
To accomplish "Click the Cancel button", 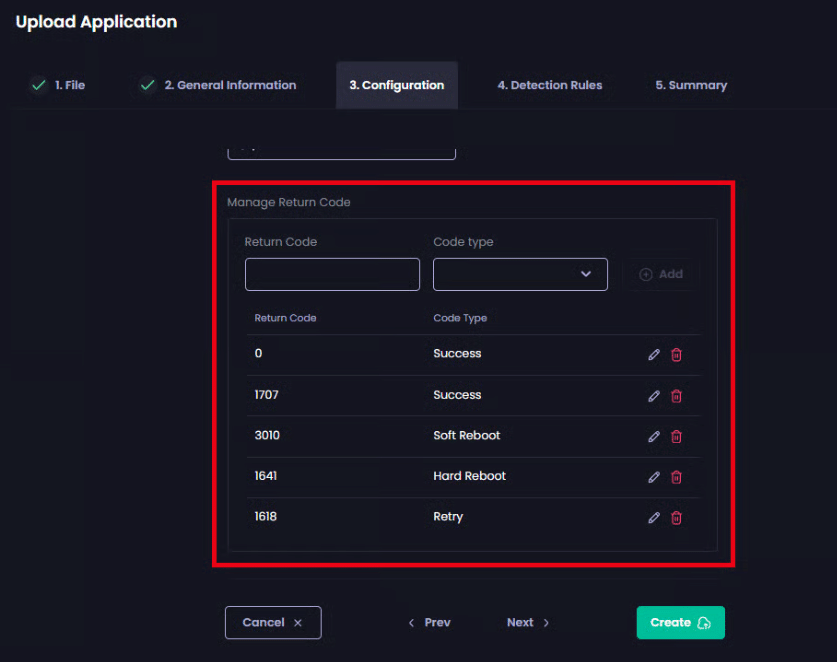I will pyautogui.click(x=272, y=622).
